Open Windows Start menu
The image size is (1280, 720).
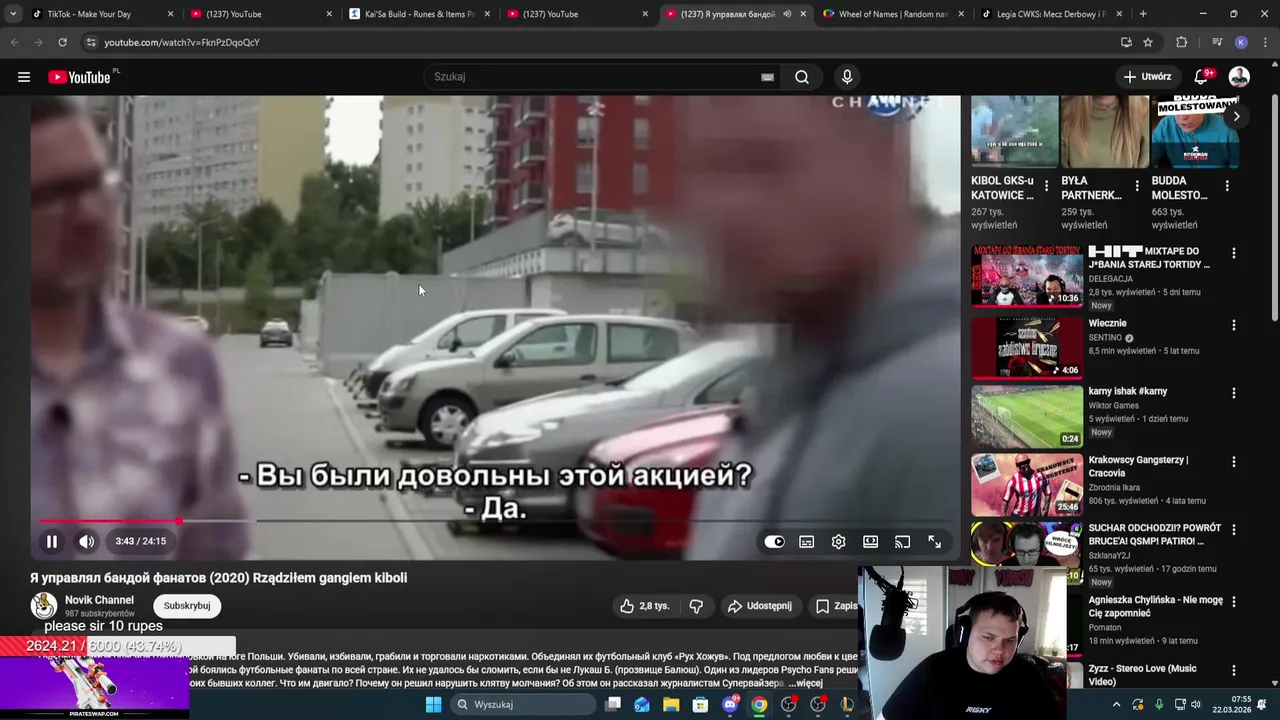click(x=433, y=704)
